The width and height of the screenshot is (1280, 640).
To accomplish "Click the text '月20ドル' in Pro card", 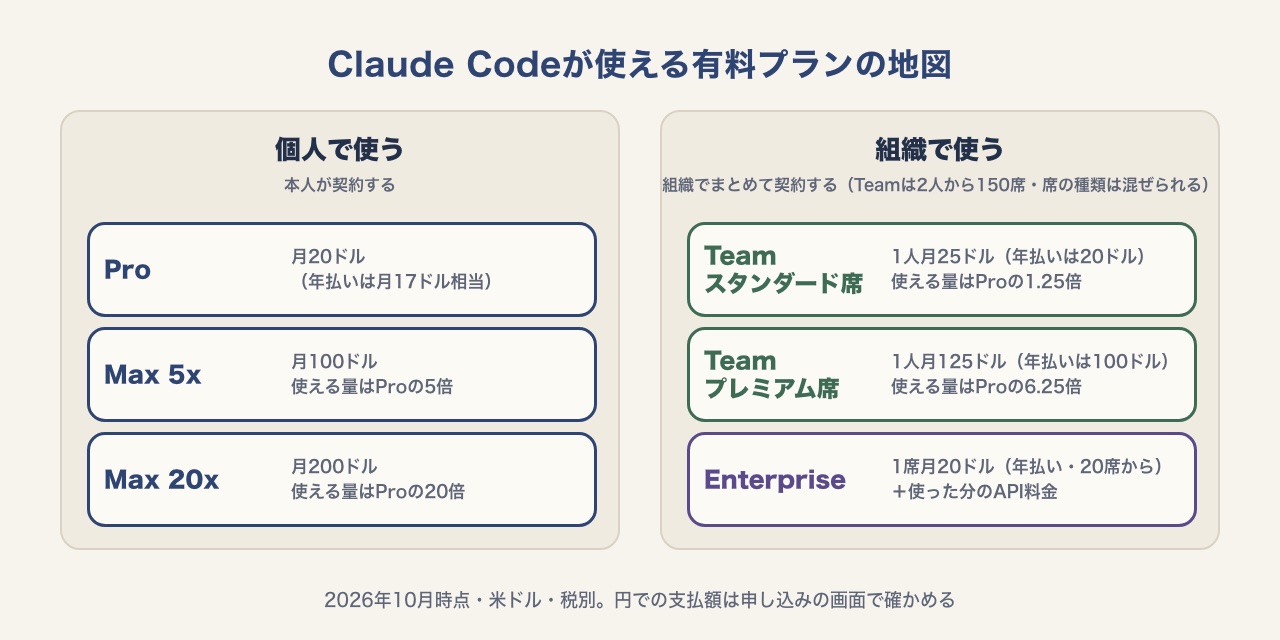I will coord(328,257).
